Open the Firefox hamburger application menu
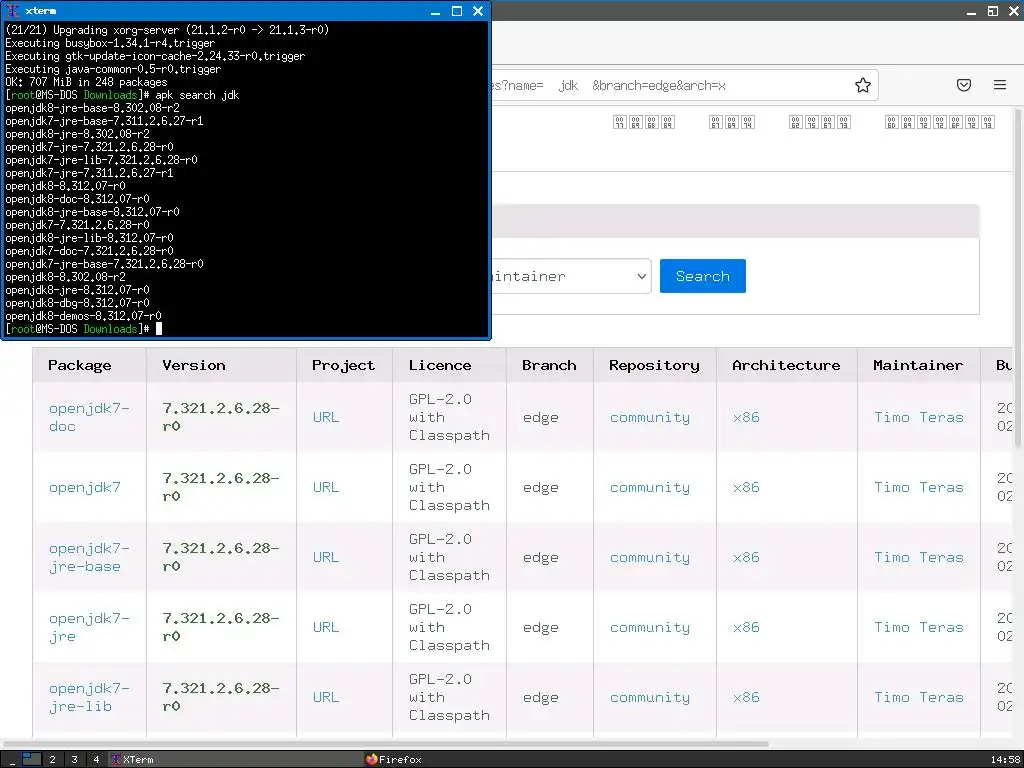Screen dimensions: 1024x768 [1000, 85]
